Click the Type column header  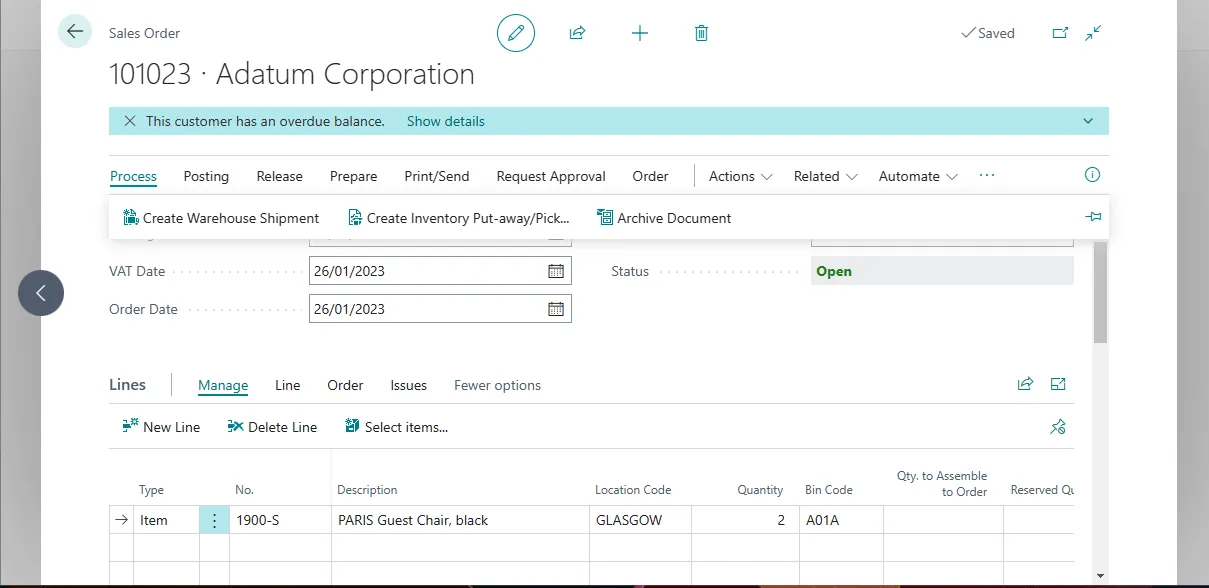point(151,490)
